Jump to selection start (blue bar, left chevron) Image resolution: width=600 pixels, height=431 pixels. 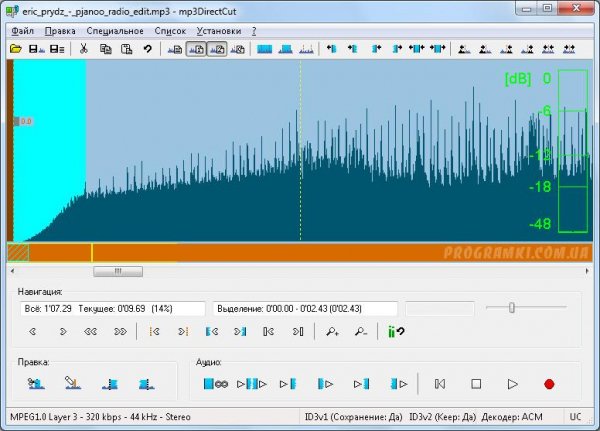[x=212, y=331]
